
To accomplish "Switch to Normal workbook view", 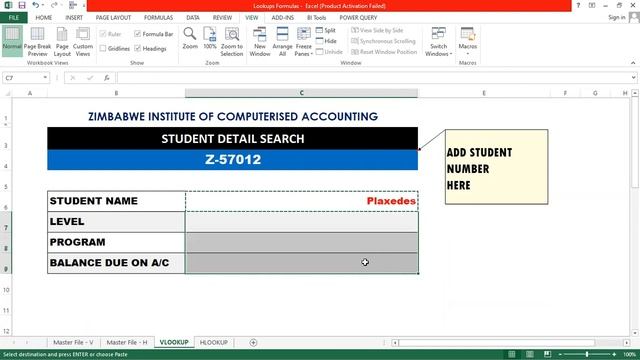I will tap(12, 40).
